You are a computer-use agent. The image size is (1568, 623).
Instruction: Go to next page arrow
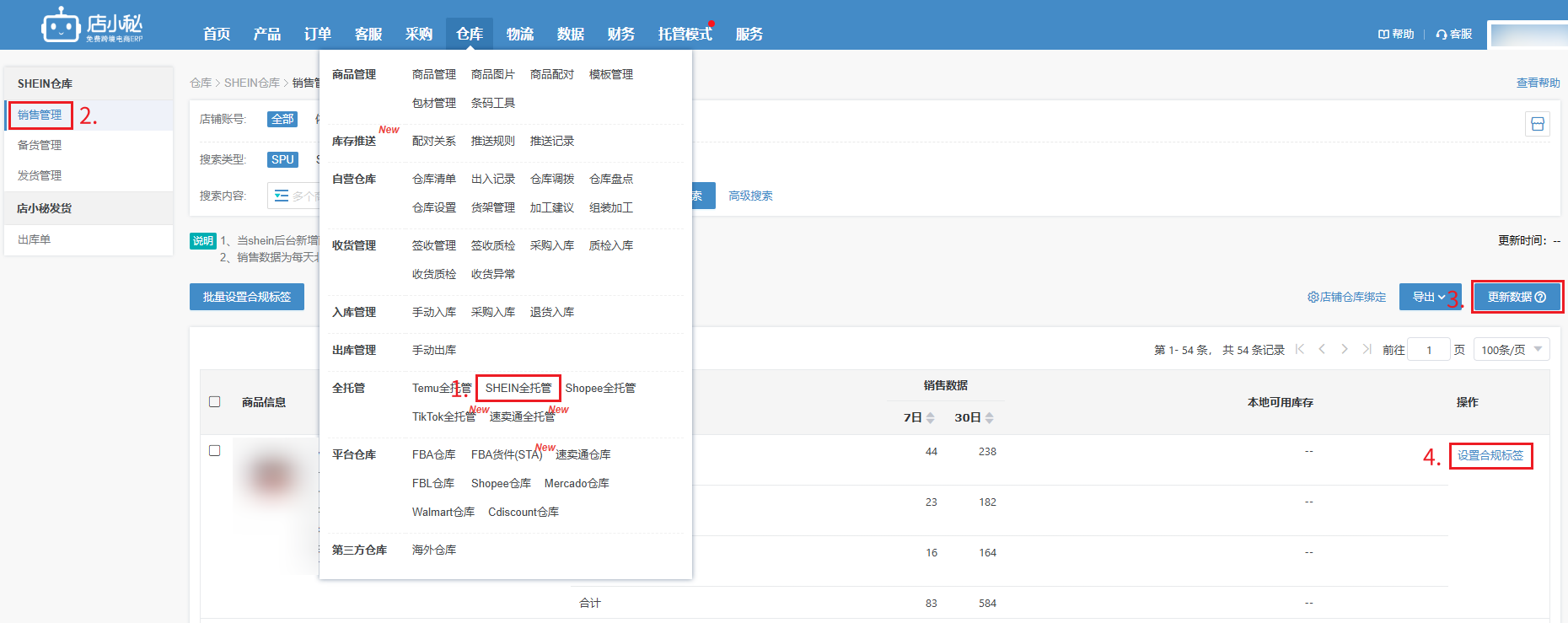pyautogui.click(x=1345, y=349)
